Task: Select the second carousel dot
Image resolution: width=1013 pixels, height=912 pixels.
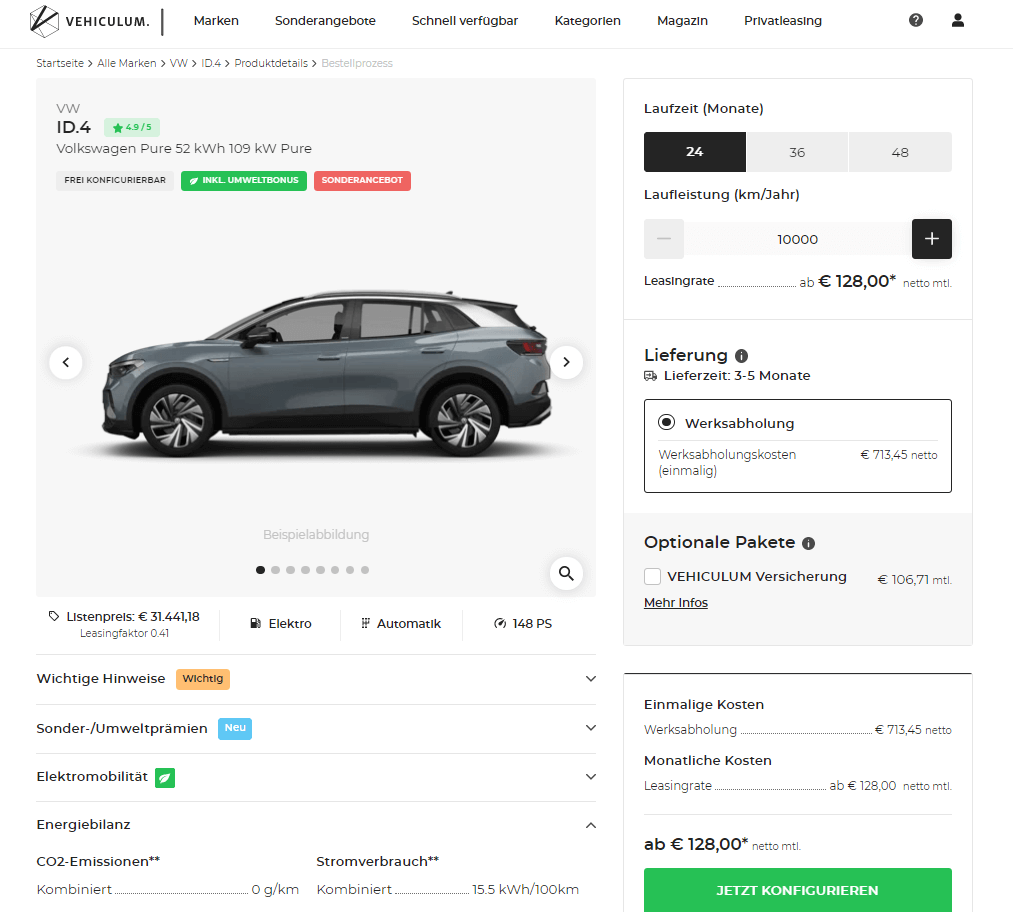Action: [x=275, y=570]
